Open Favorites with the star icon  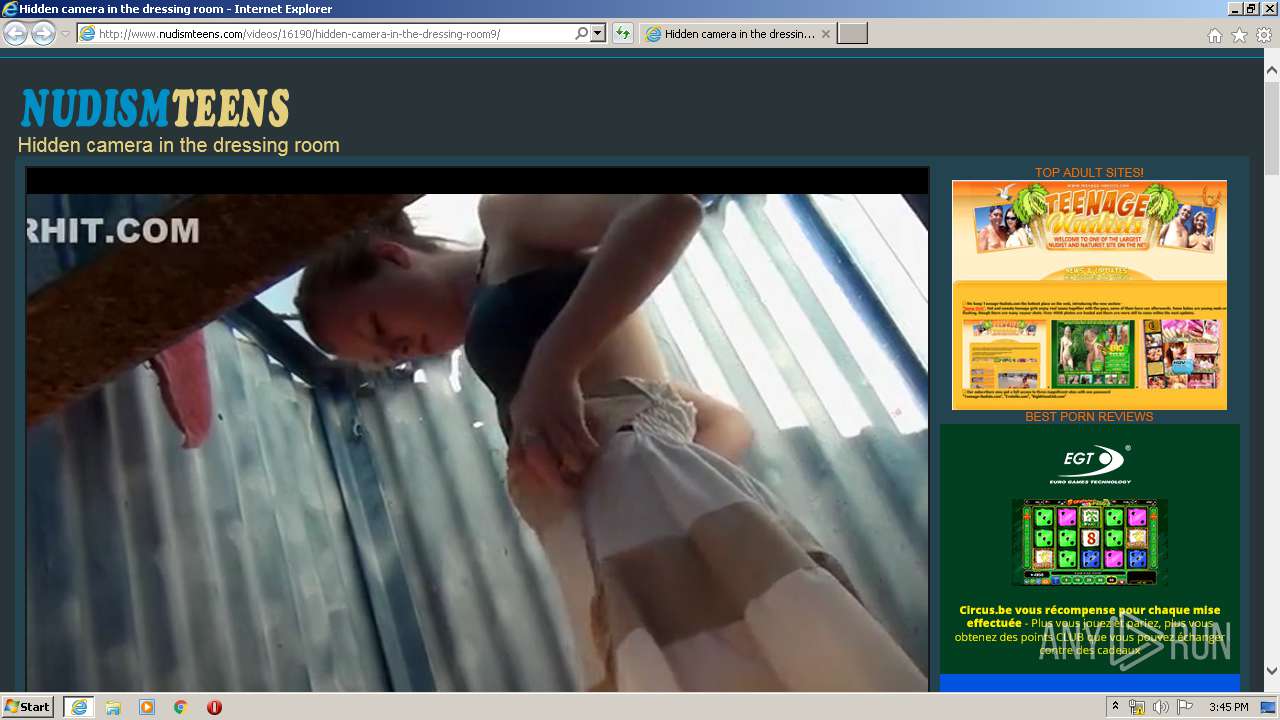point(1239,35)
